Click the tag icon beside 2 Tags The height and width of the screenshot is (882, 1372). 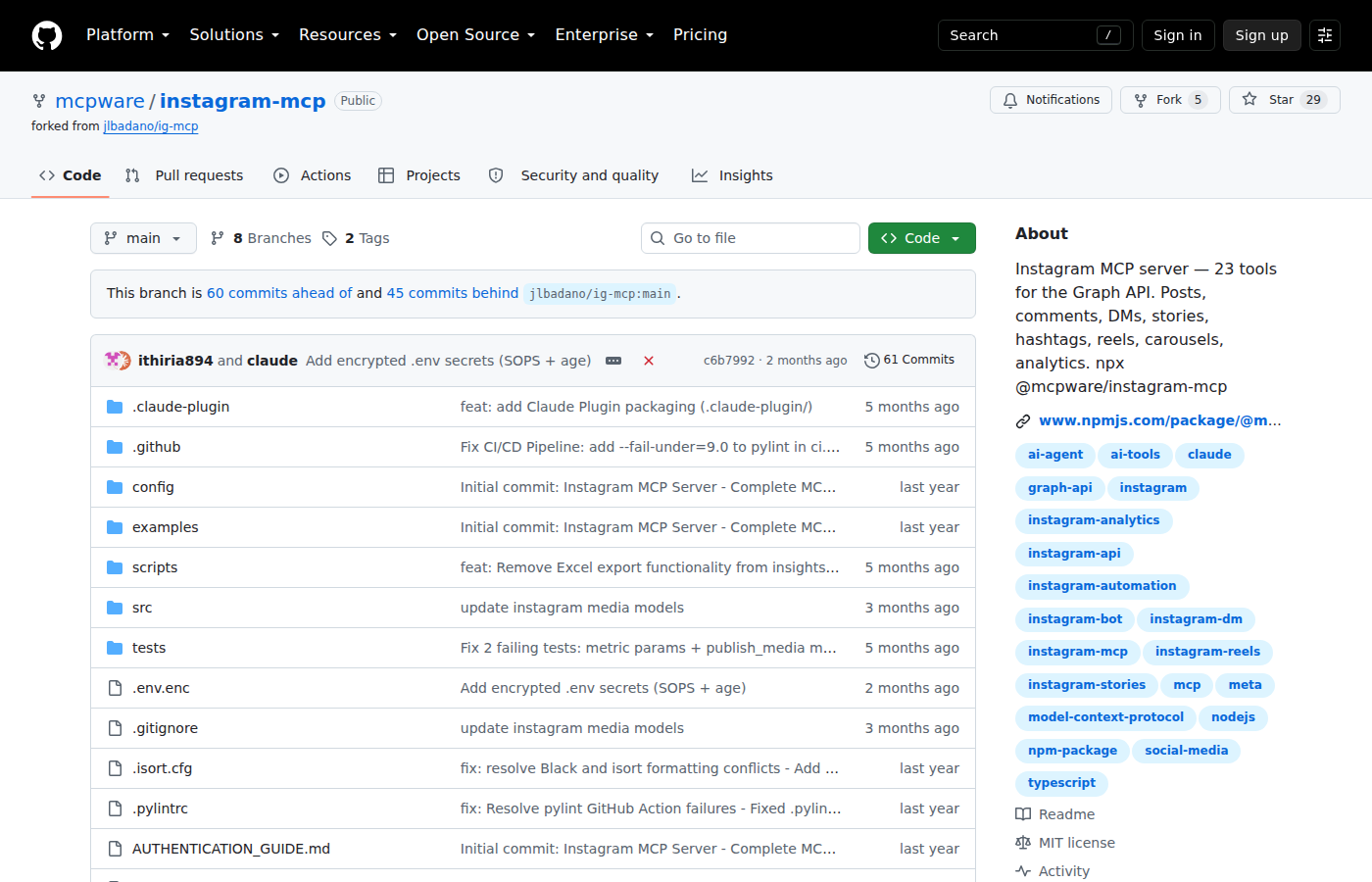329,238
